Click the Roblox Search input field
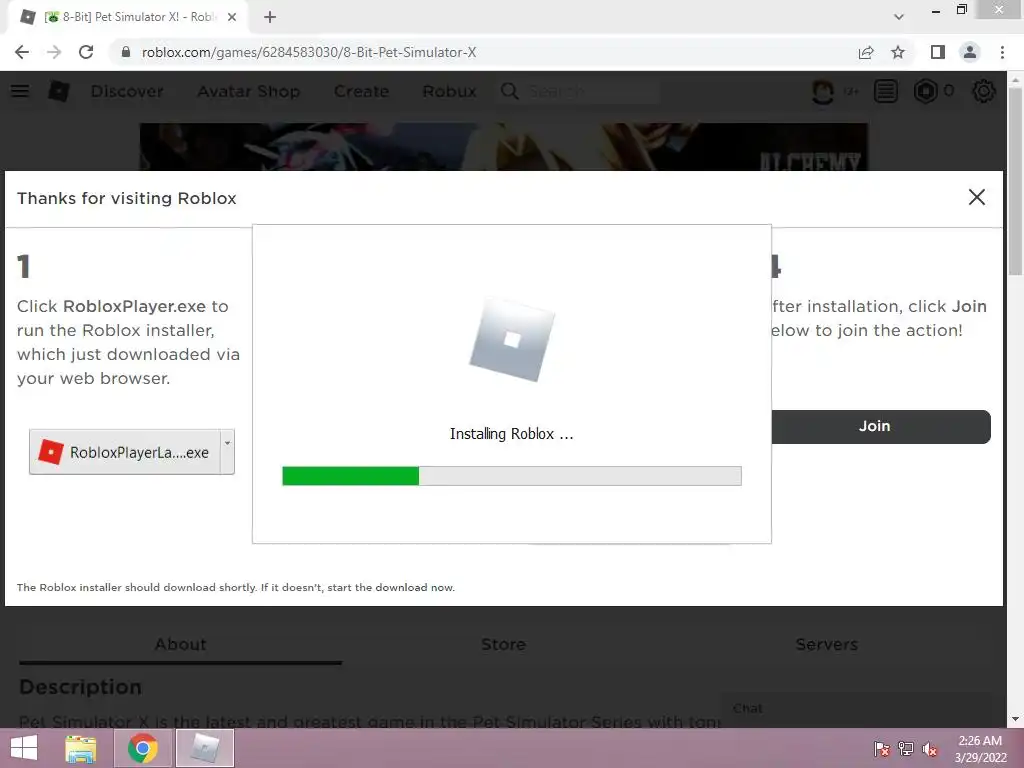The image size is (1024, 768). tap(593, 91)
